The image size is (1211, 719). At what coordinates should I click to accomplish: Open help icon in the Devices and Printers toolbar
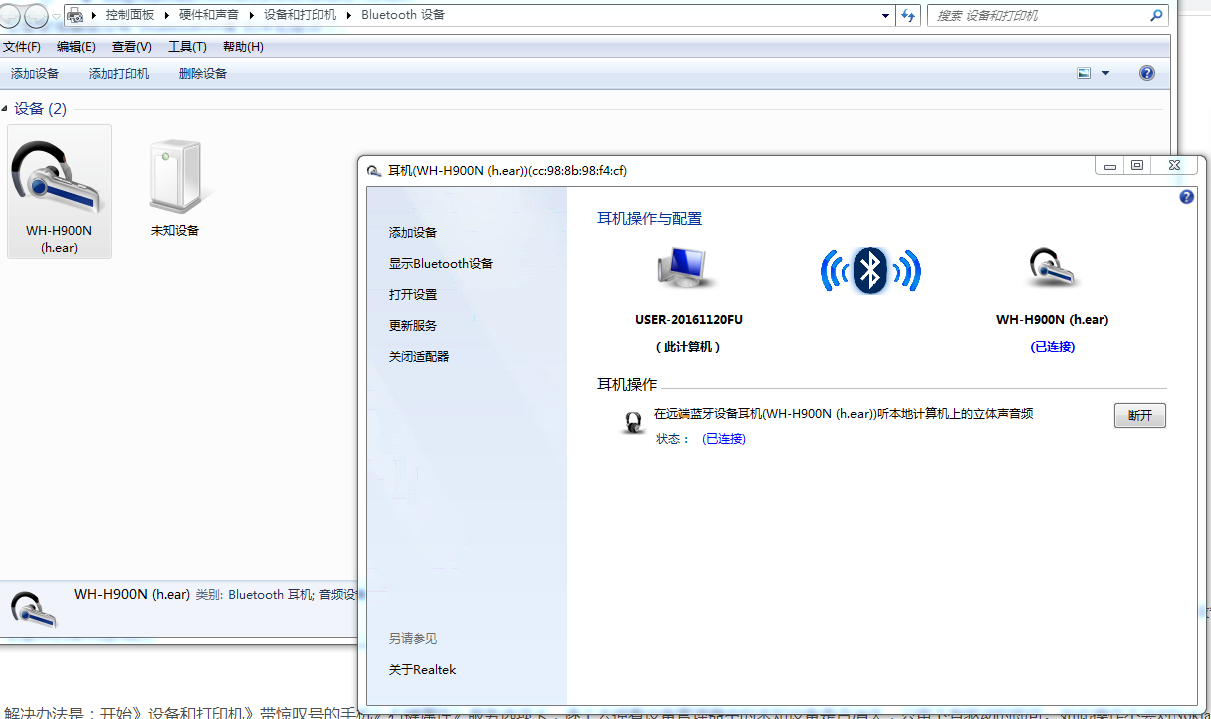click(1147, 73)
